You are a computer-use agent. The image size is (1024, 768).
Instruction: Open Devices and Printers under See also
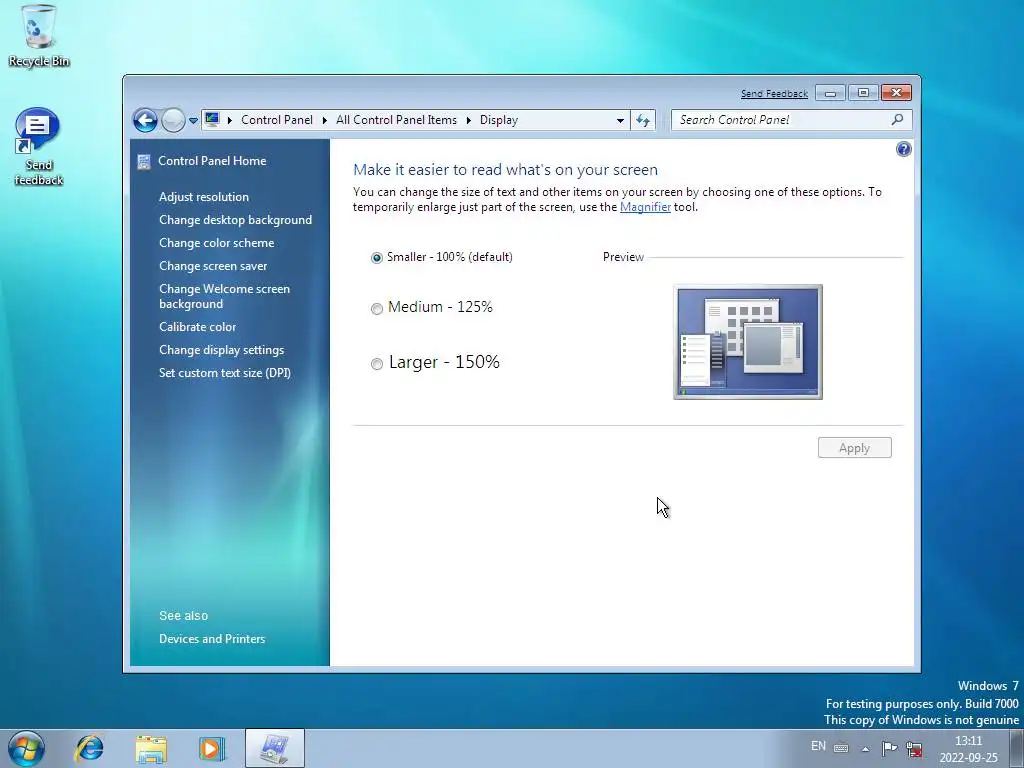point(212,639)
